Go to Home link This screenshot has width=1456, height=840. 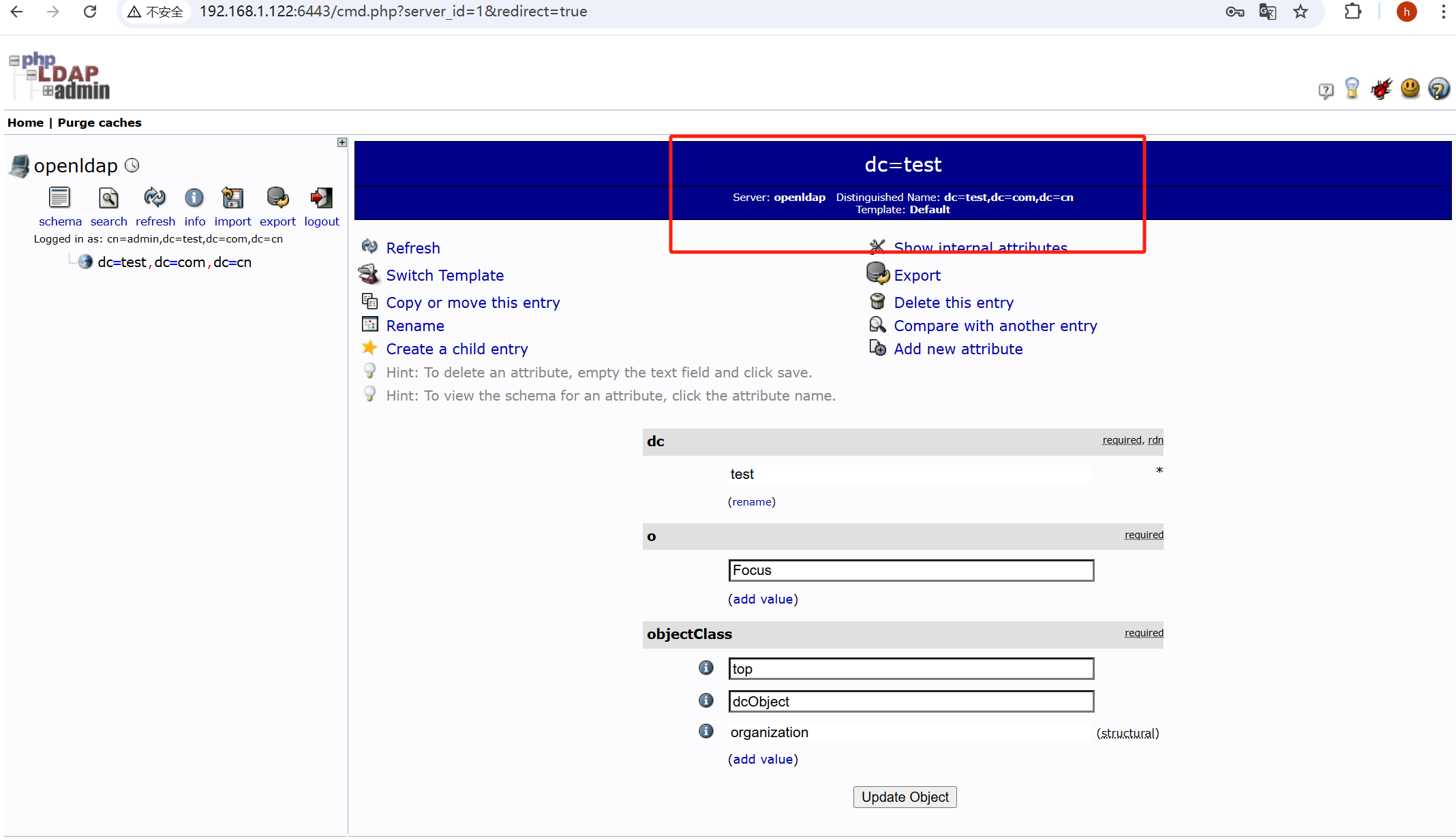tap(25, 123)
